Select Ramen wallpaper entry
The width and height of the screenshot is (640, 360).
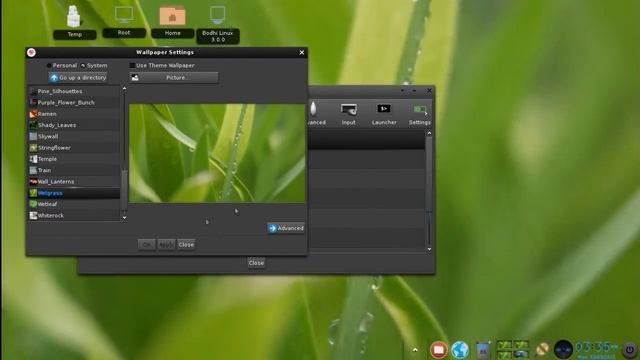(x=74, y=114)
